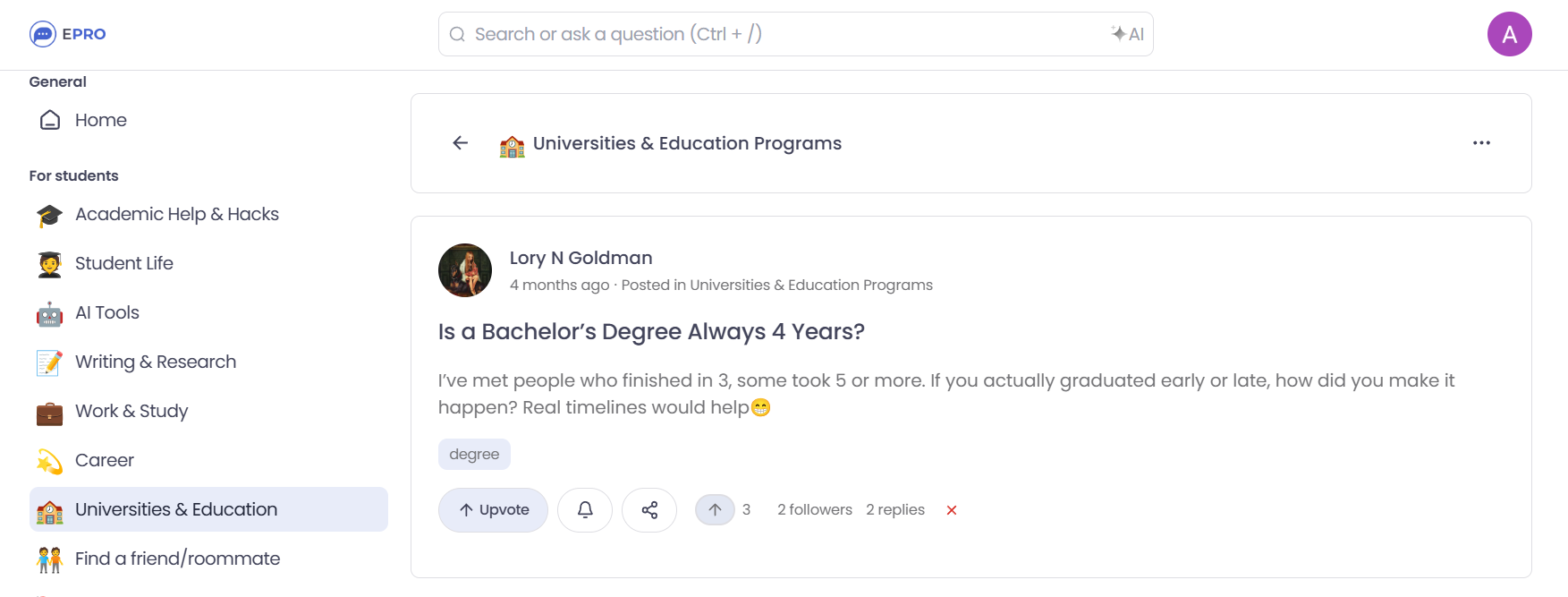Select the Career section icon
This screenshot has width=1568, height=597.
(49, 460)
